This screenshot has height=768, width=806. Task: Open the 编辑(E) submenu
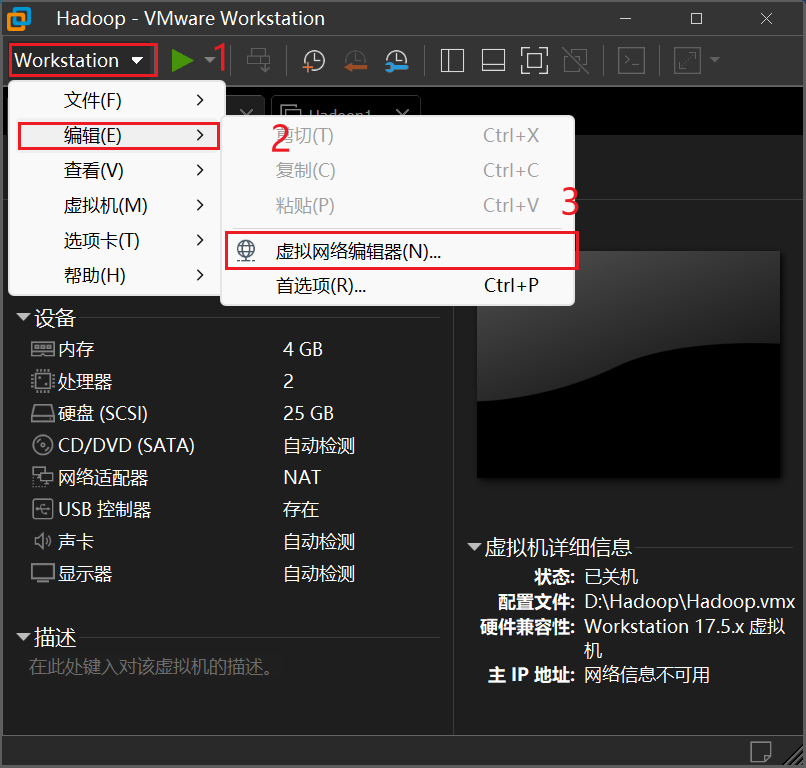point(119,136)
